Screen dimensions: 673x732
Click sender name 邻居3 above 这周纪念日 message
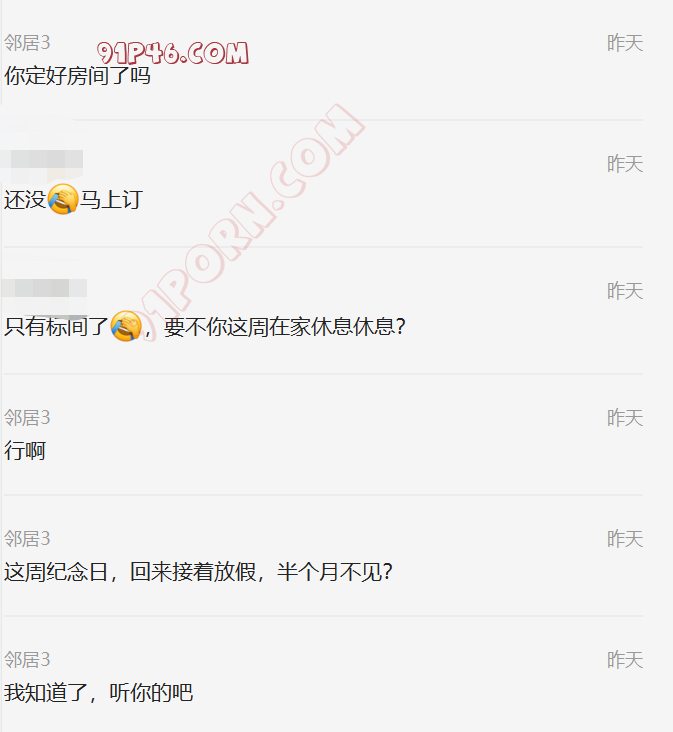[x=27, y=539]
